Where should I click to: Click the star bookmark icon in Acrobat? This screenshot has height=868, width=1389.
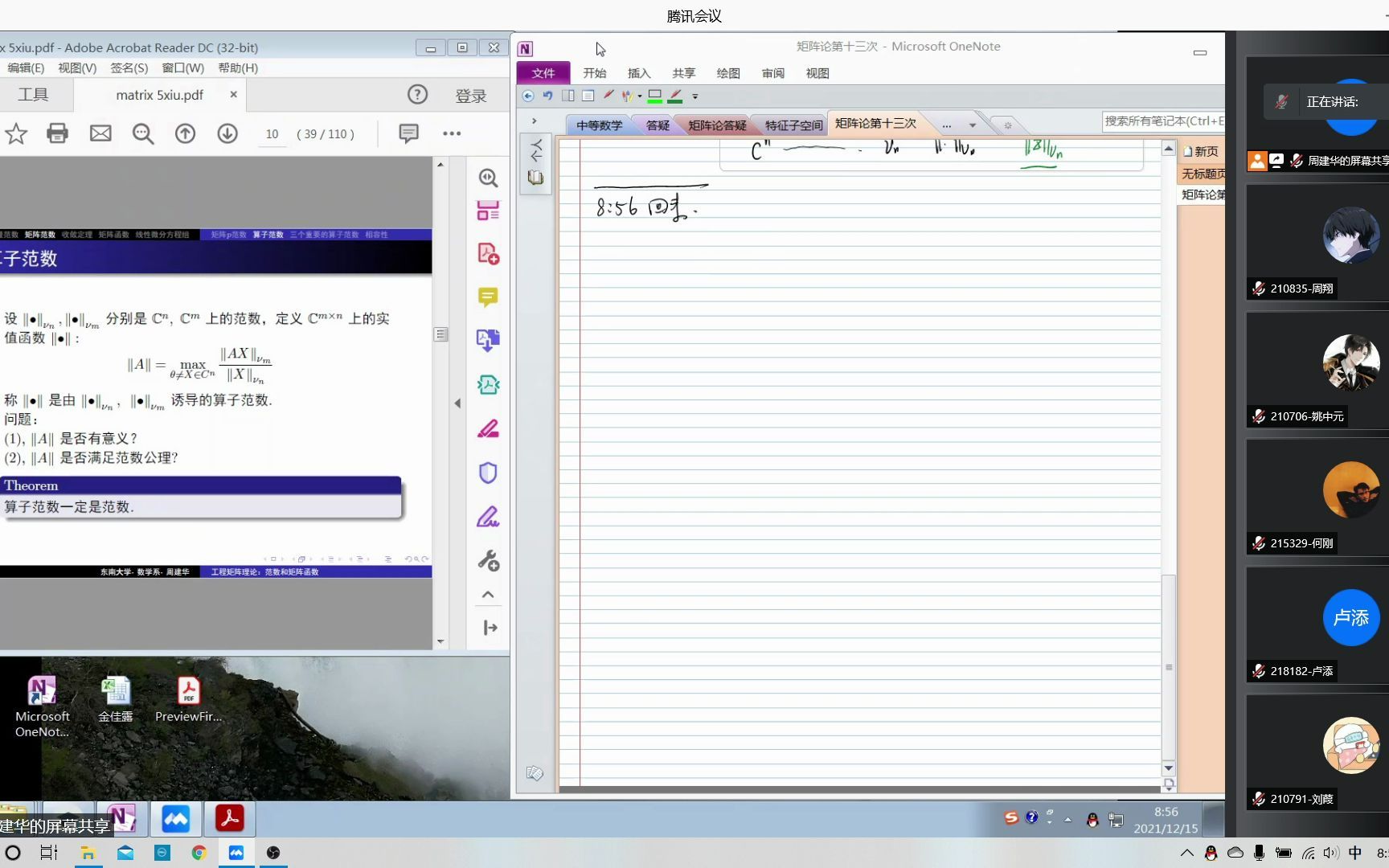coord(16,133)
